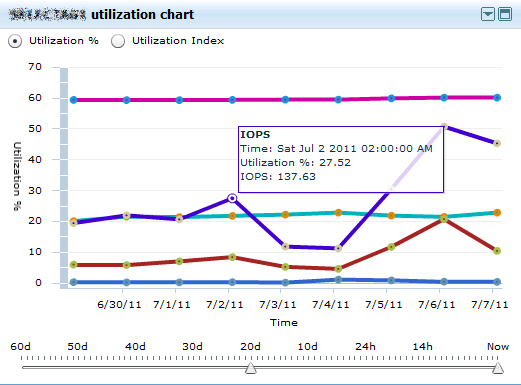Click the 6/30/11 x-axis date label
521x385 pixels.
click(x=119, y=305)
